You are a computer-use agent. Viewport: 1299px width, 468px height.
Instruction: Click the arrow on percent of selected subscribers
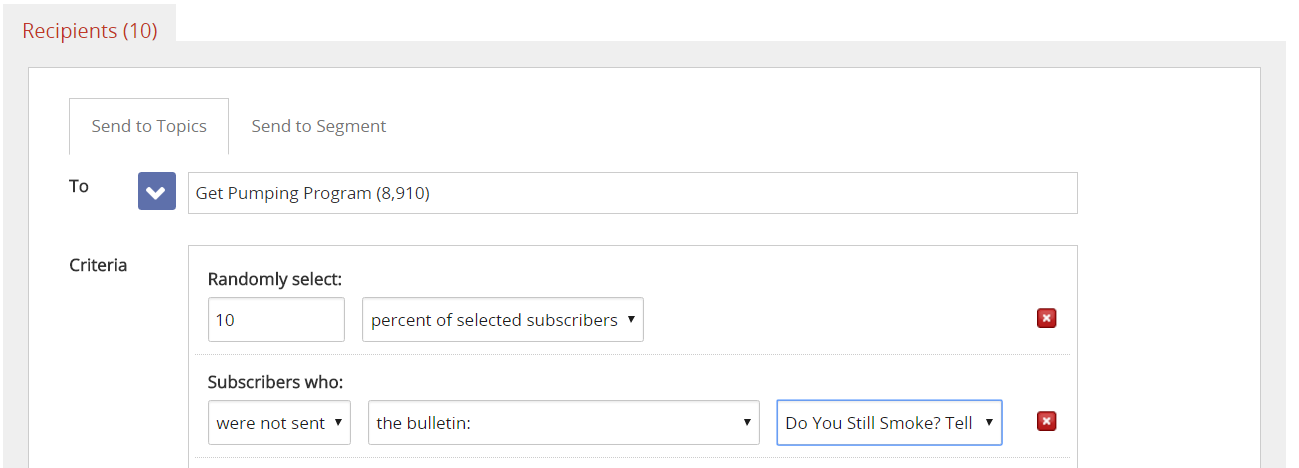click(x=631, y=320)
